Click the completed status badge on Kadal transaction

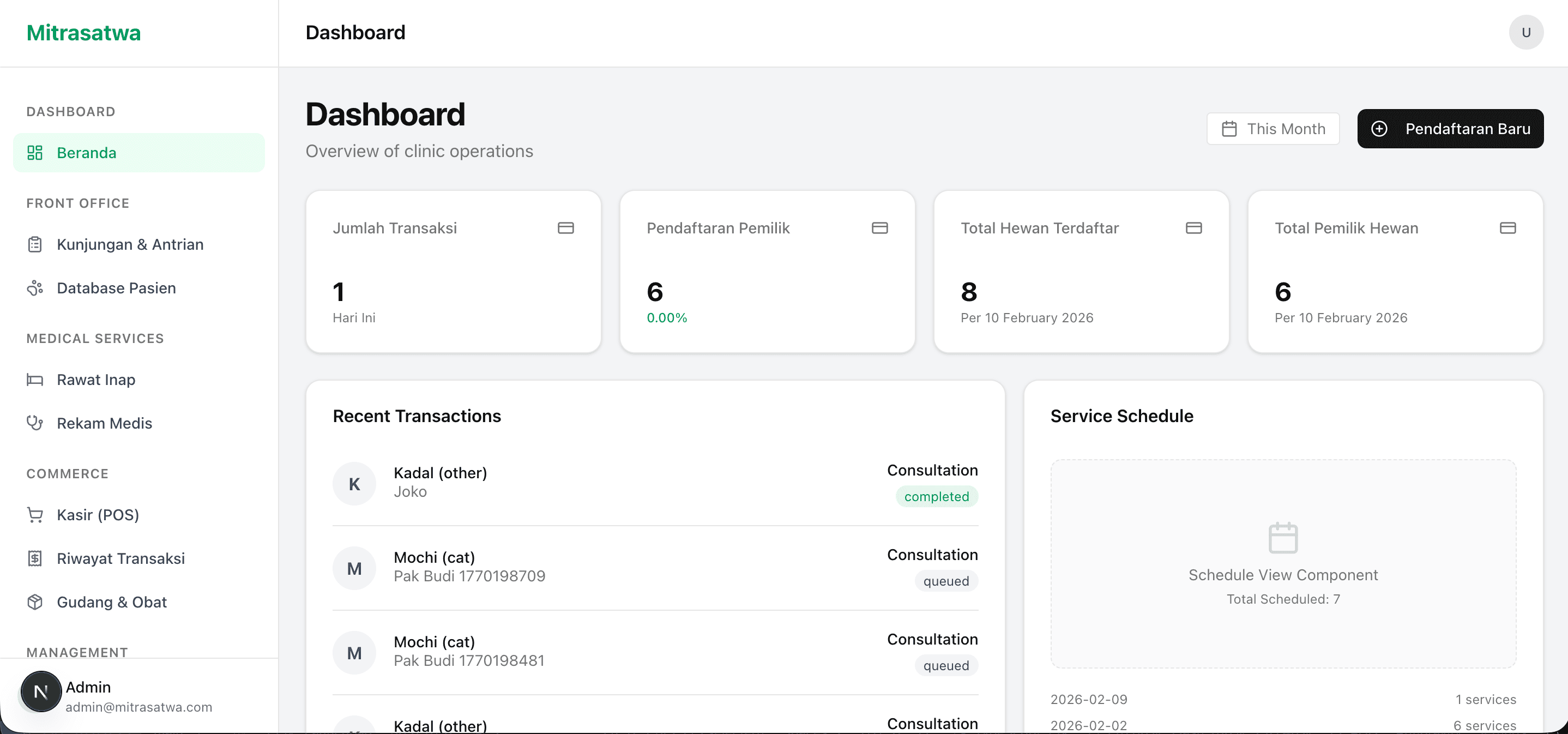pos(936,497)
